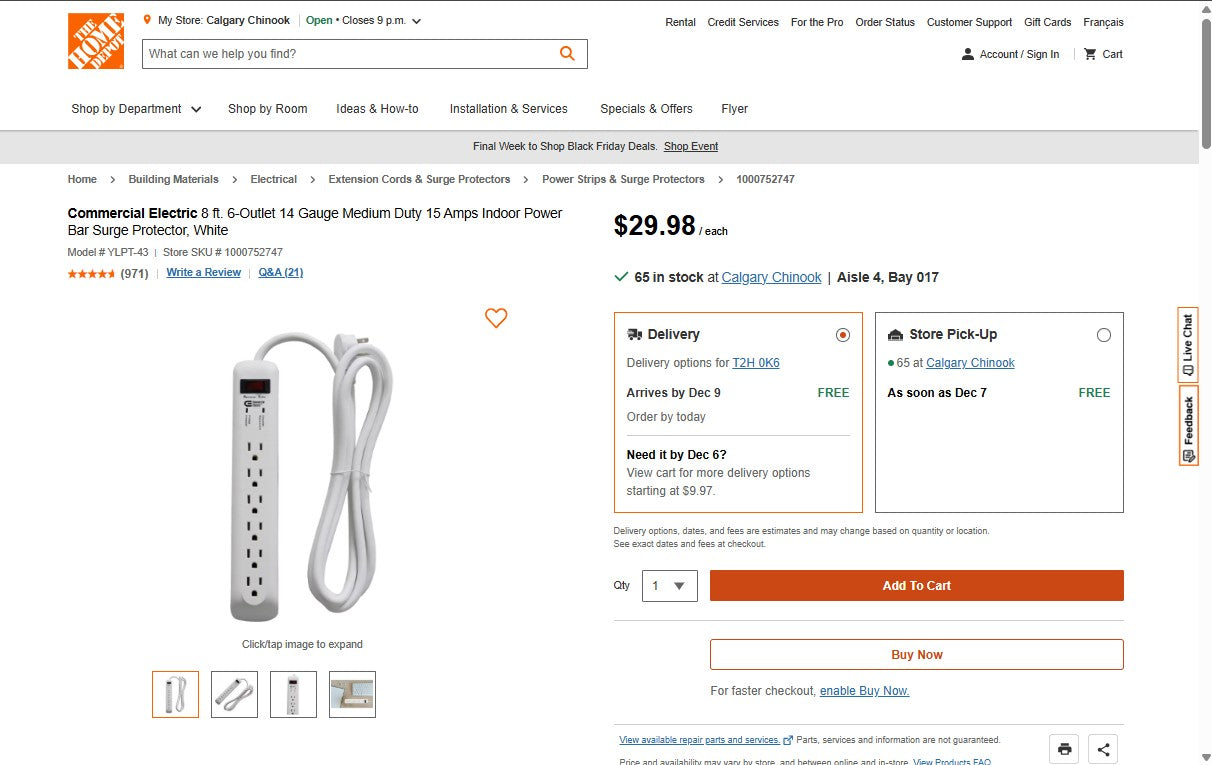This screenshot has width=1212, height=765.
Task: Click the print icon below Buy Now
Action: coord(1063,748)
